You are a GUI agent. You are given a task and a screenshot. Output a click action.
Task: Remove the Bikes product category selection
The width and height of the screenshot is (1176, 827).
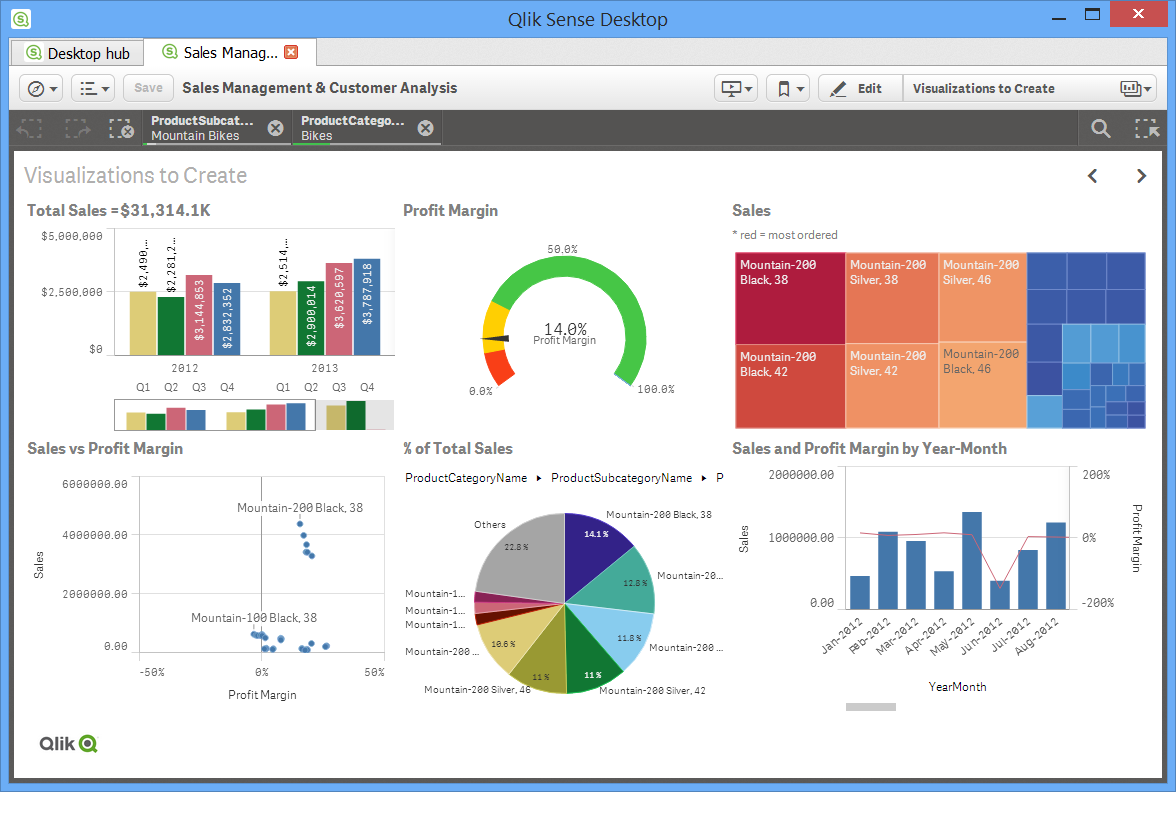426,128
